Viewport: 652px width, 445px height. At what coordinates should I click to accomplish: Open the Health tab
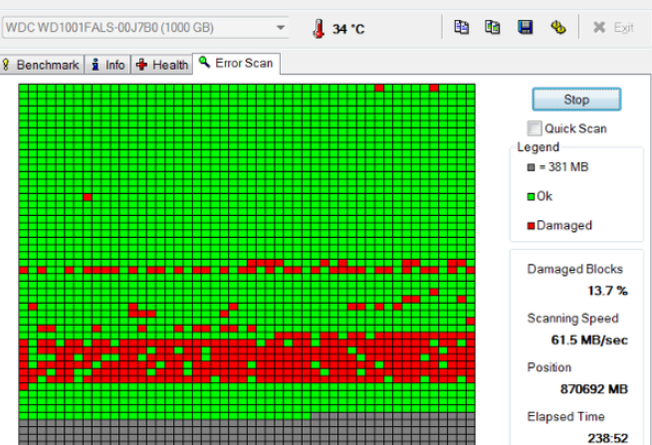coord(162,65)
